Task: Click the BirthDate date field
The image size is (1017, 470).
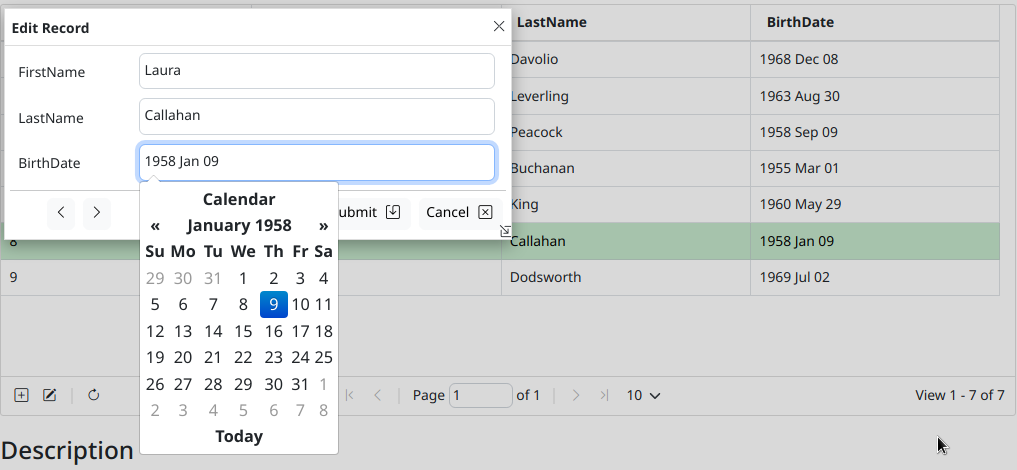Action: (316, 162)
